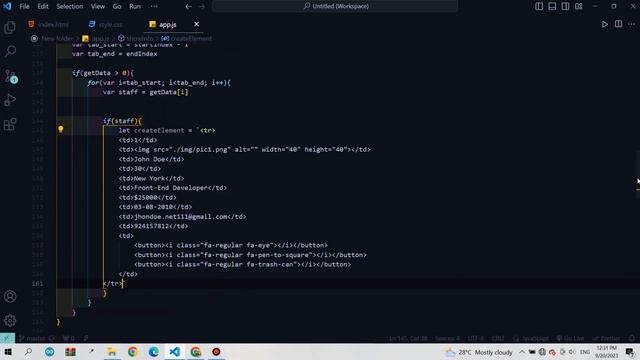Open Windows taskbar search
The width and height of the screenshot is (640, 360).
pos(28,352)
